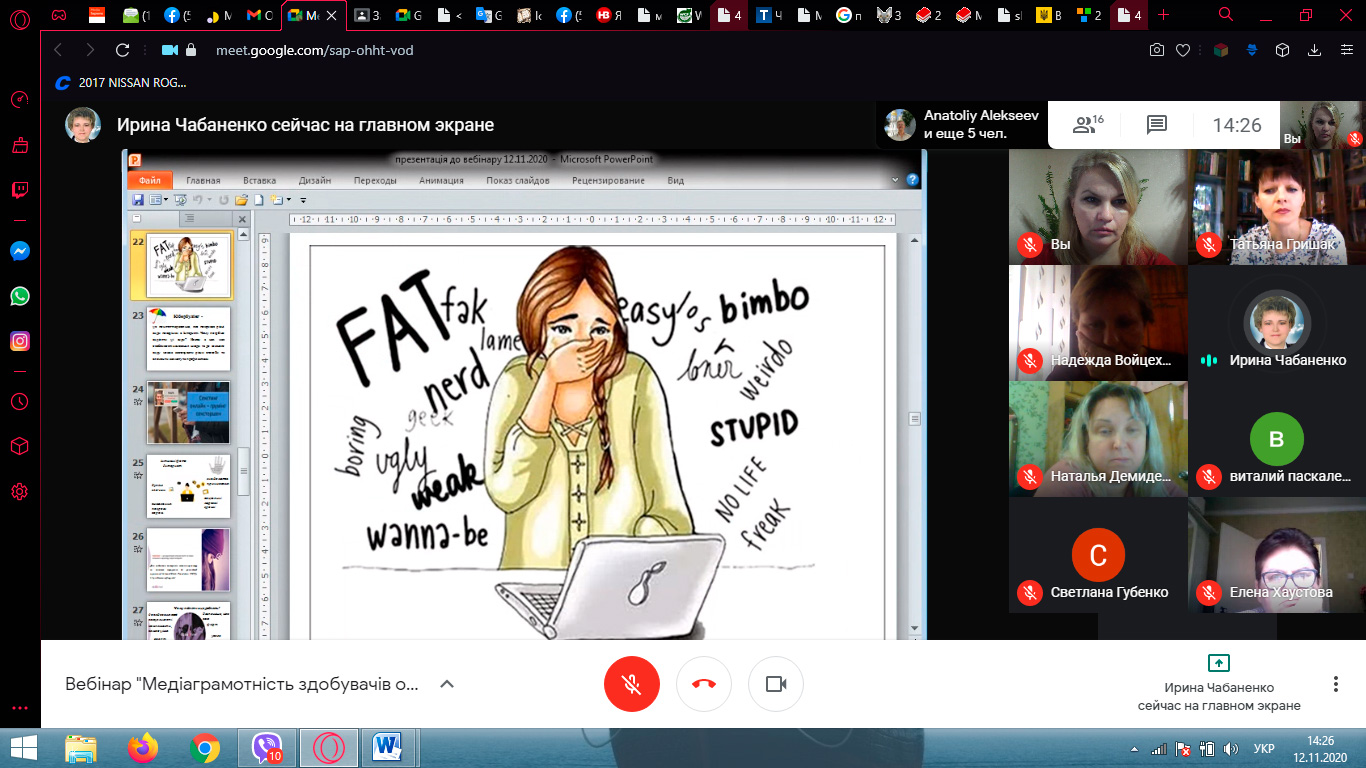Reload the Google Meet page
1366x768 pixels.
(123, 50)
